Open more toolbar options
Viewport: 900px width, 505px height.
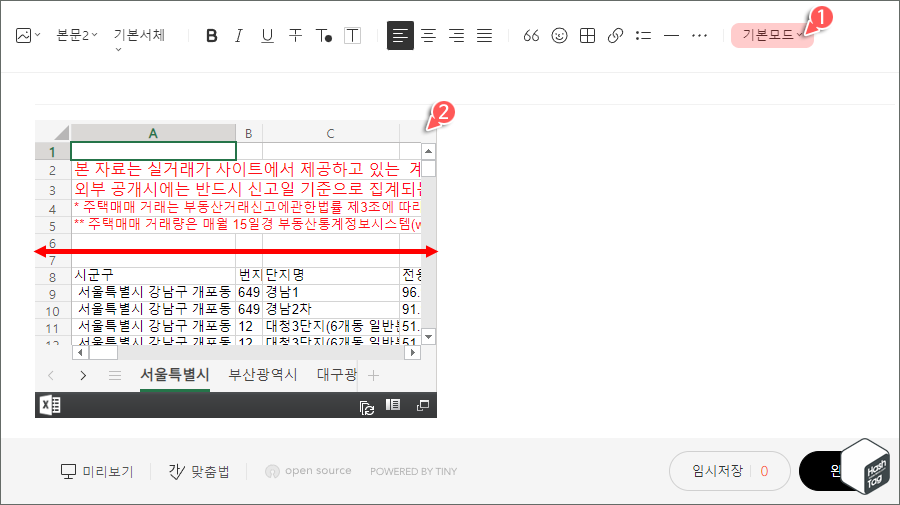(x=699, y=36)
